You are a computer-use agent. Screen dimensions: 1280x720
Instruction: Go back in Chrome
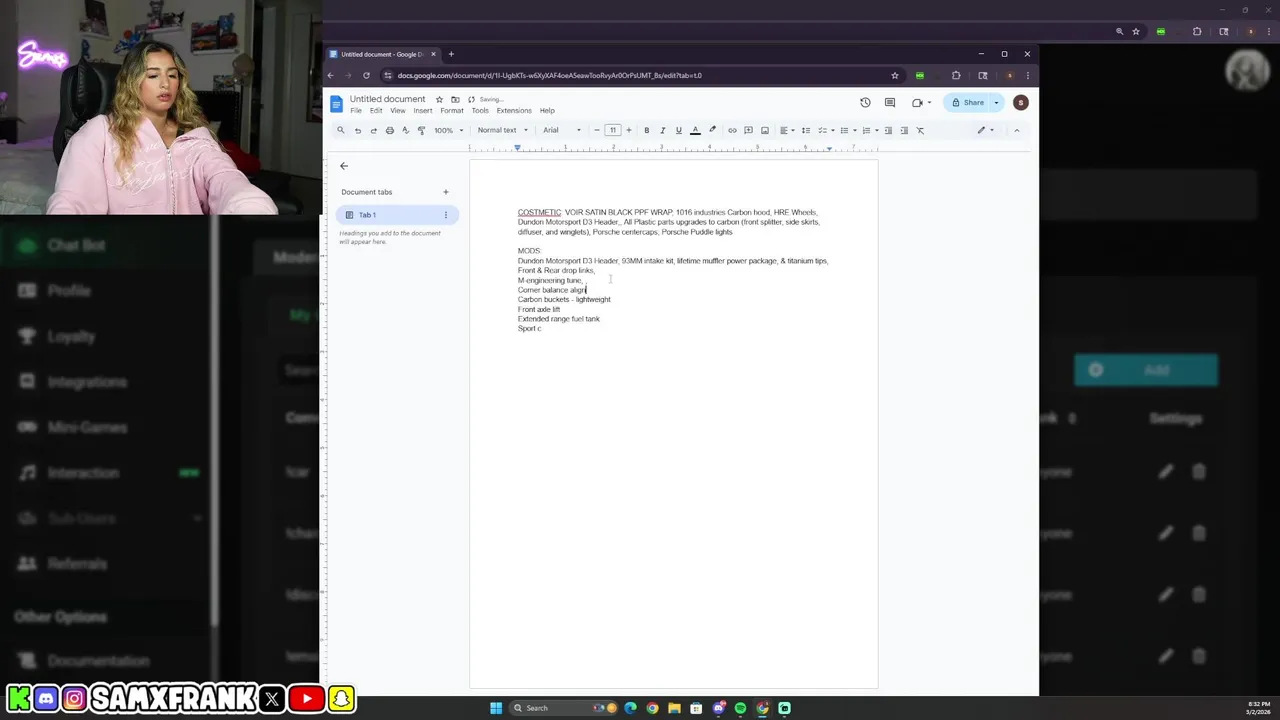(x=331, y=75)
